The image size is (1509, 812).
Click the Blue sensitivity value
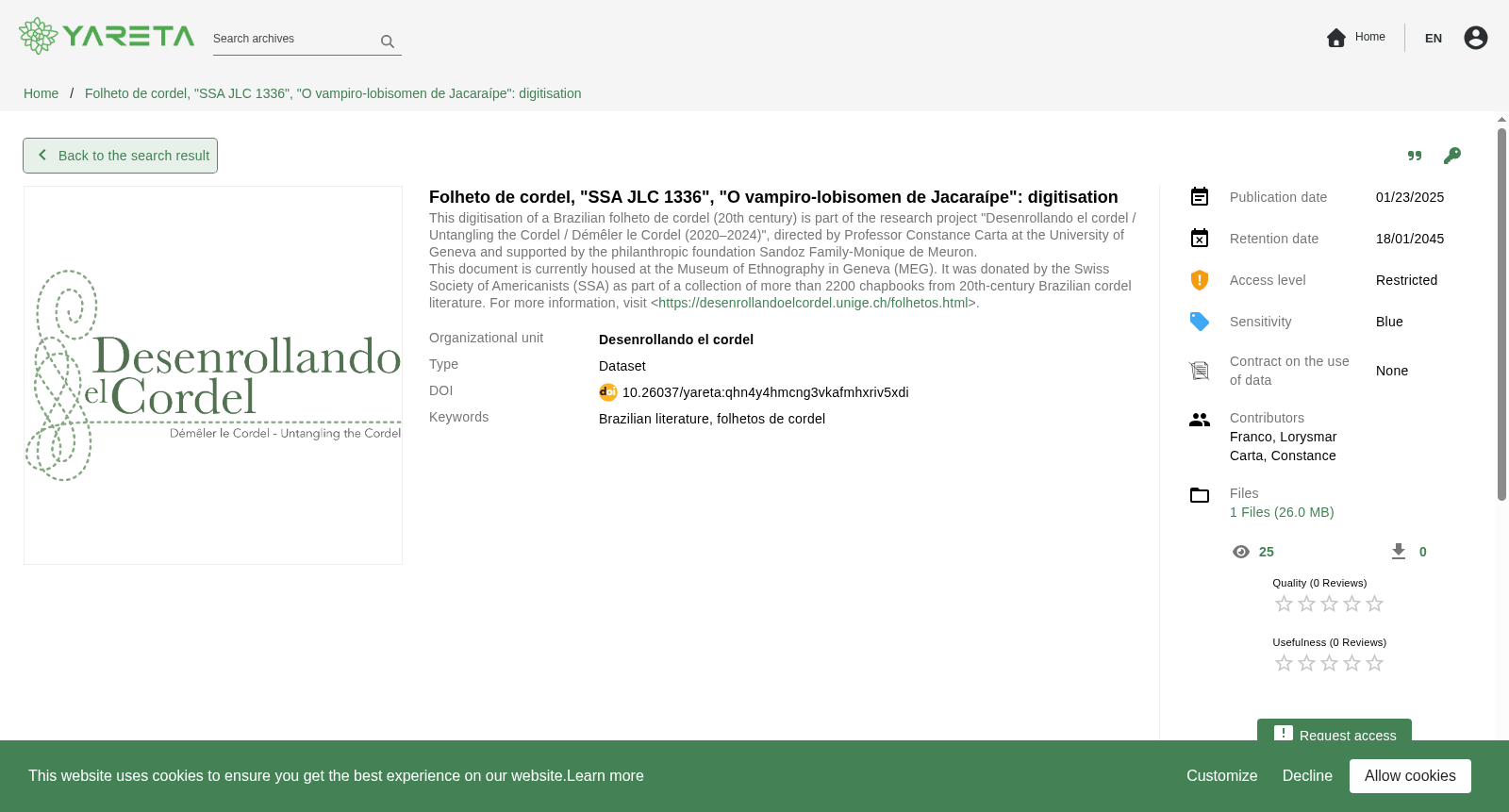pyautogui.click(x=1389, y=322)
